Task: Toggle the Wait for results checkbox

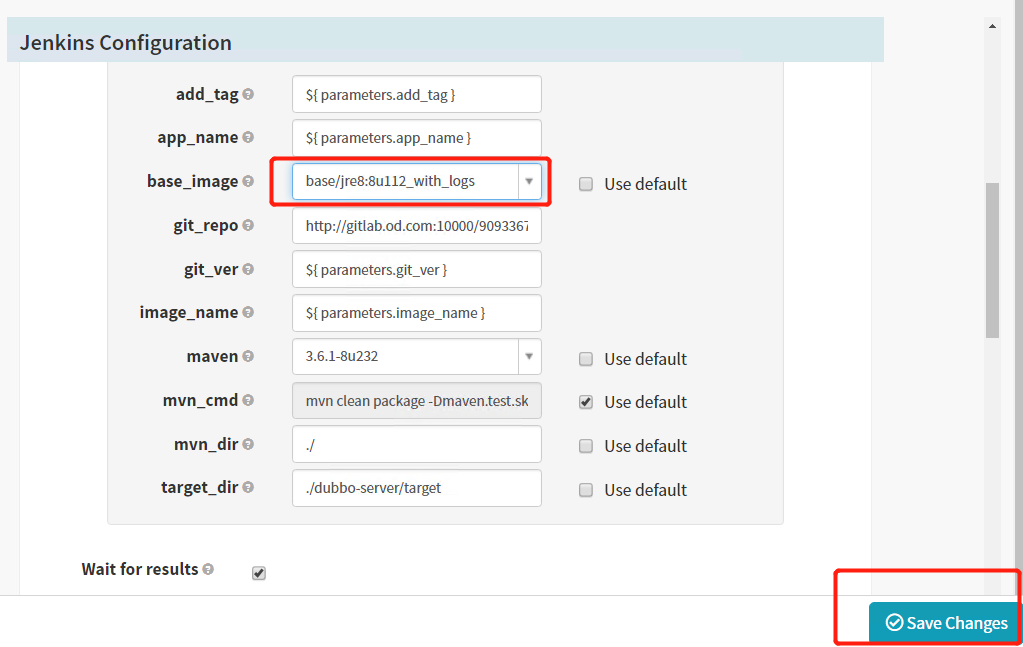Action: 259,573
